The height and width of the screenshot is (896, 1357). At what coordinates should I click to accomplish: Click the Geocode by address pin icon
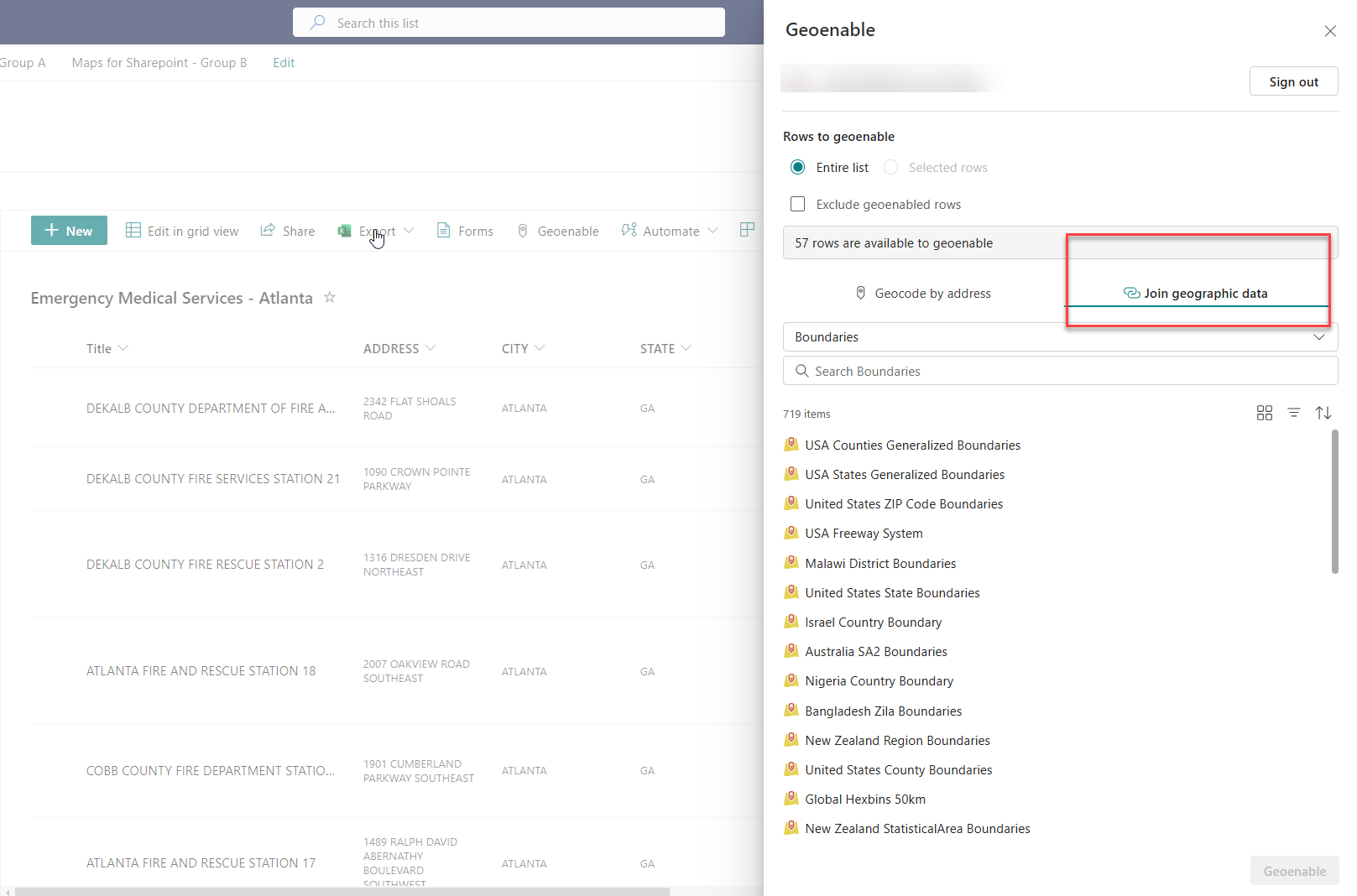860,292
